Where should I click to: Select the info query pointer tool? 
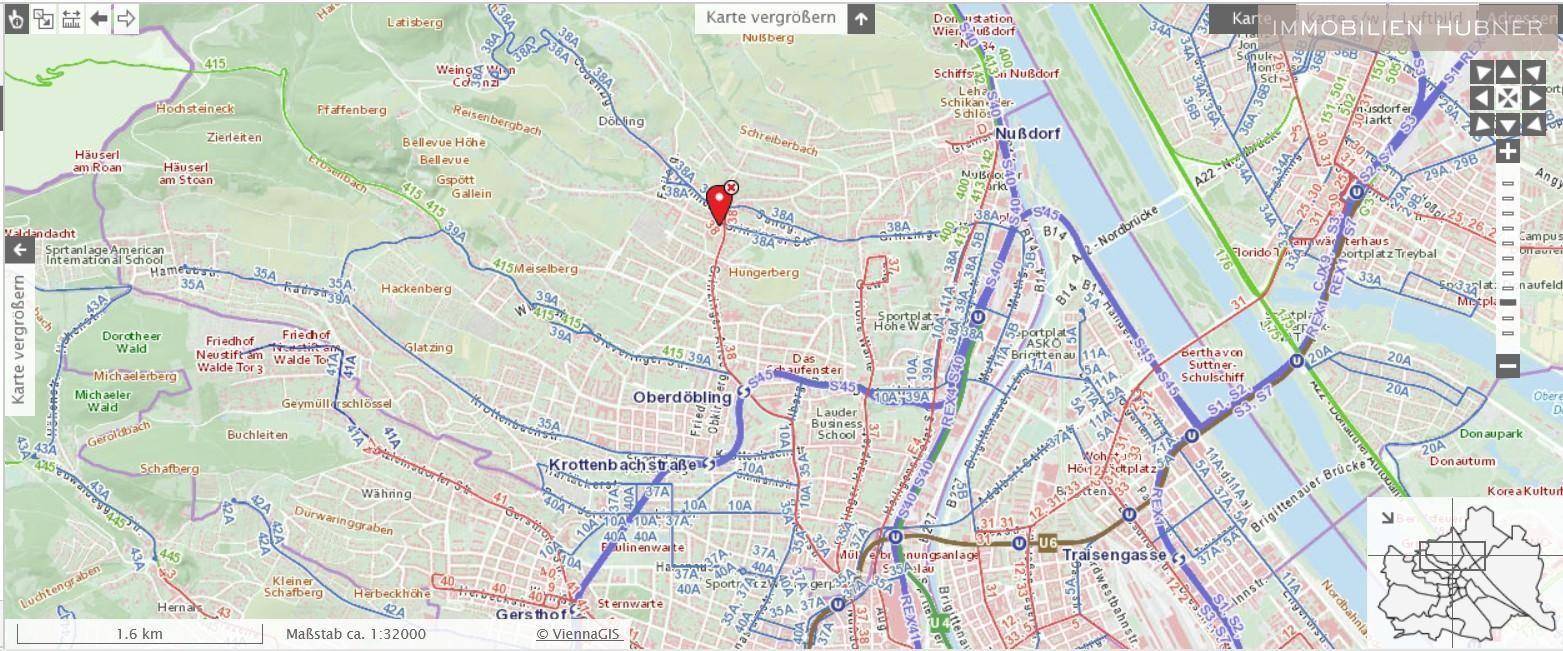[17, 18]
